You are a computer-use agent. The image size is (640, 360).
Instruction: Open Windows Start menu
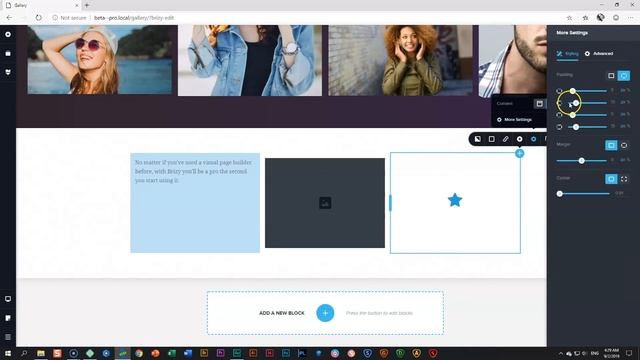tap(8, 353)
